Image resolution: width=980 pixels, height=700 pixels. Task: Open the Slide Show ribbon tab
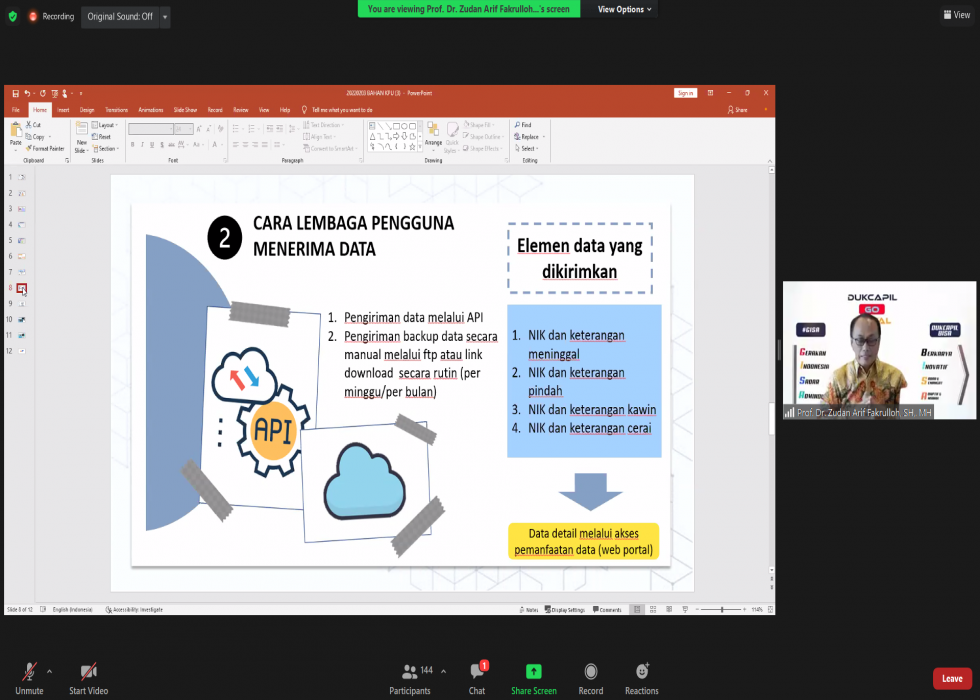click(x=185, y=110)
